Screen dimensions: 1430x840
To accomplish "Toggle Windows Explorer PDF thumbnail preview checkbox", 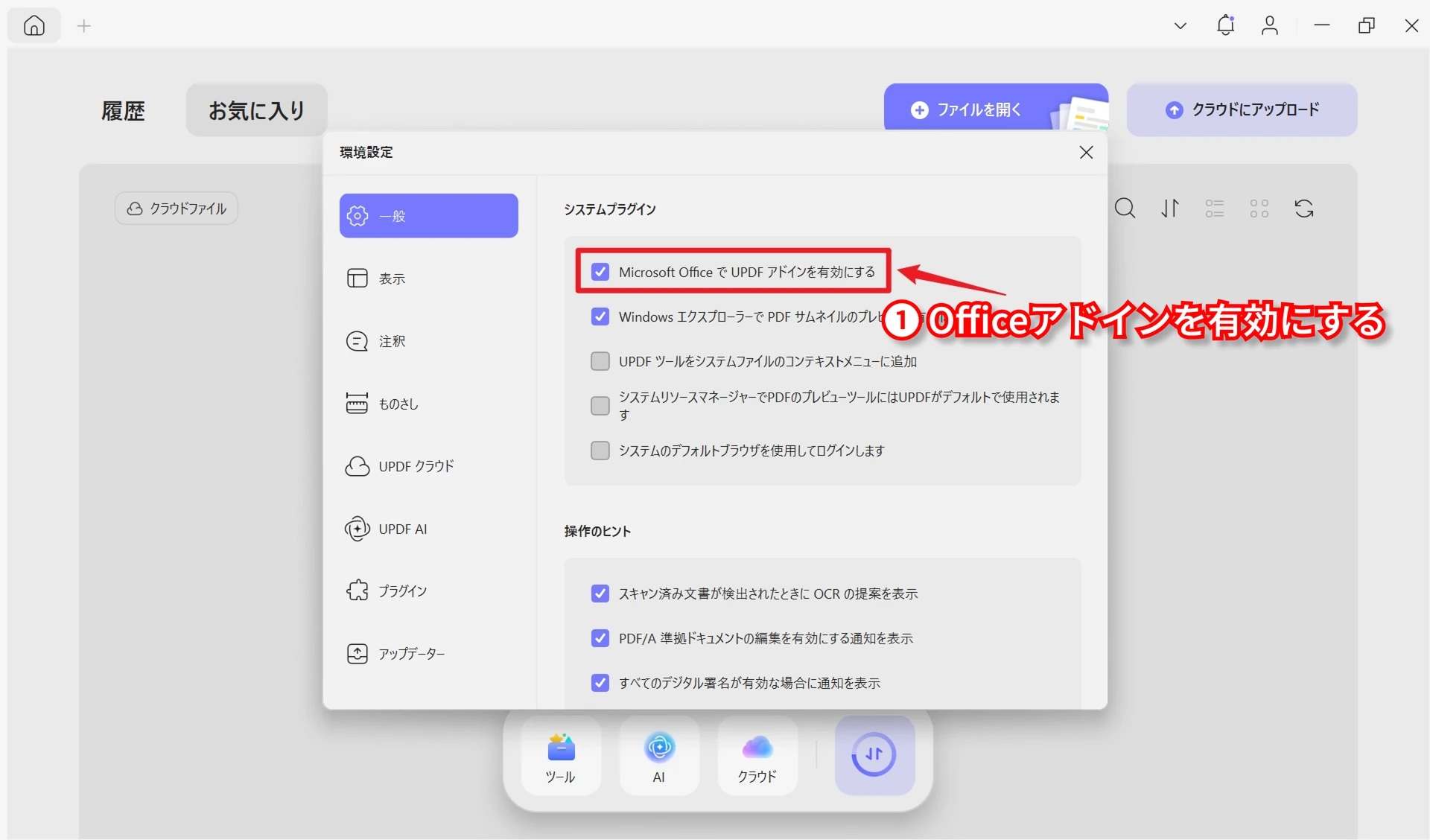I will pyautogui.click(x=600, y=316).
